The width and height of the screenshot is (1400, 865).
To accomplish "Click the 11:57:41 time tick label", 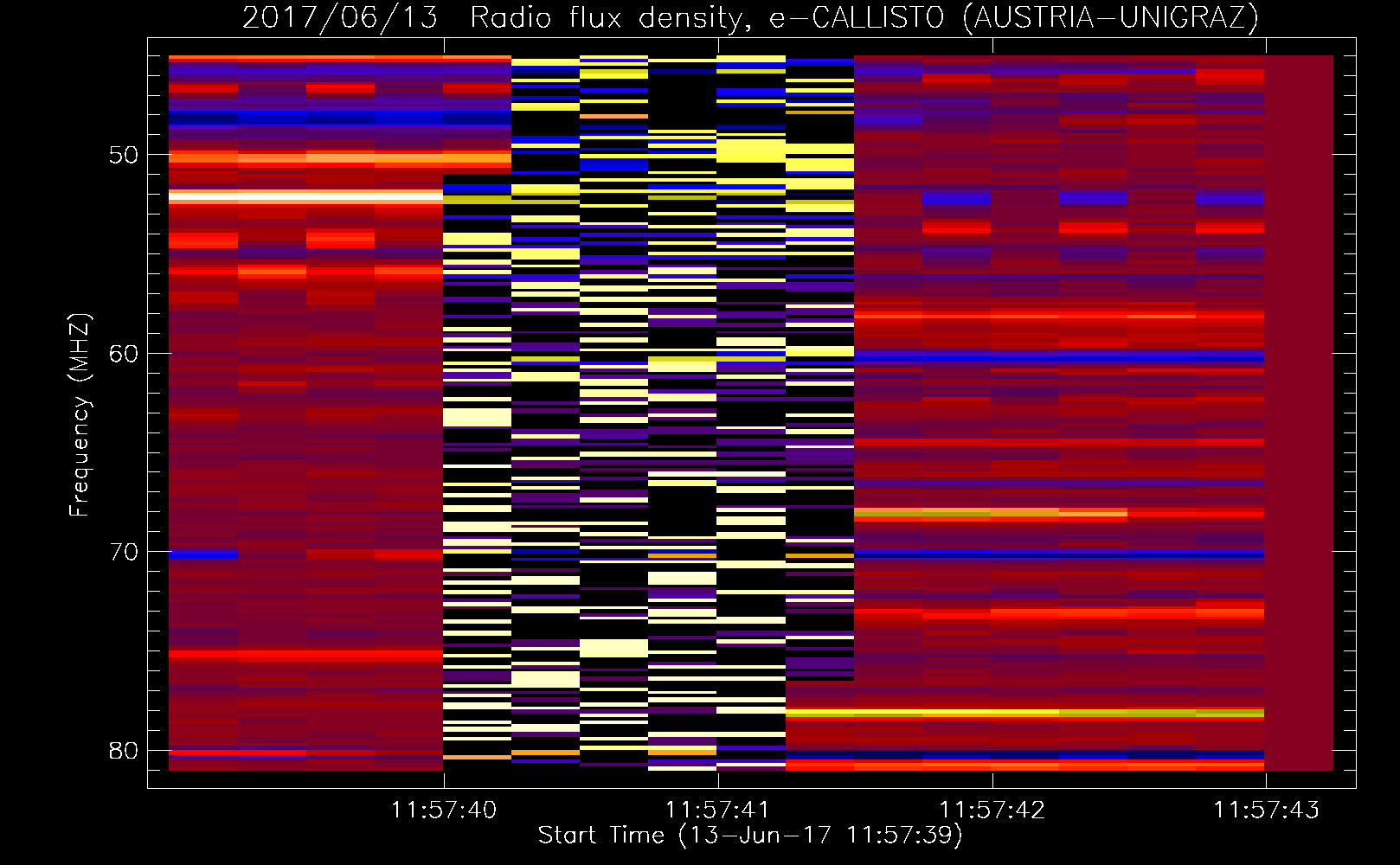I will 717,810.
